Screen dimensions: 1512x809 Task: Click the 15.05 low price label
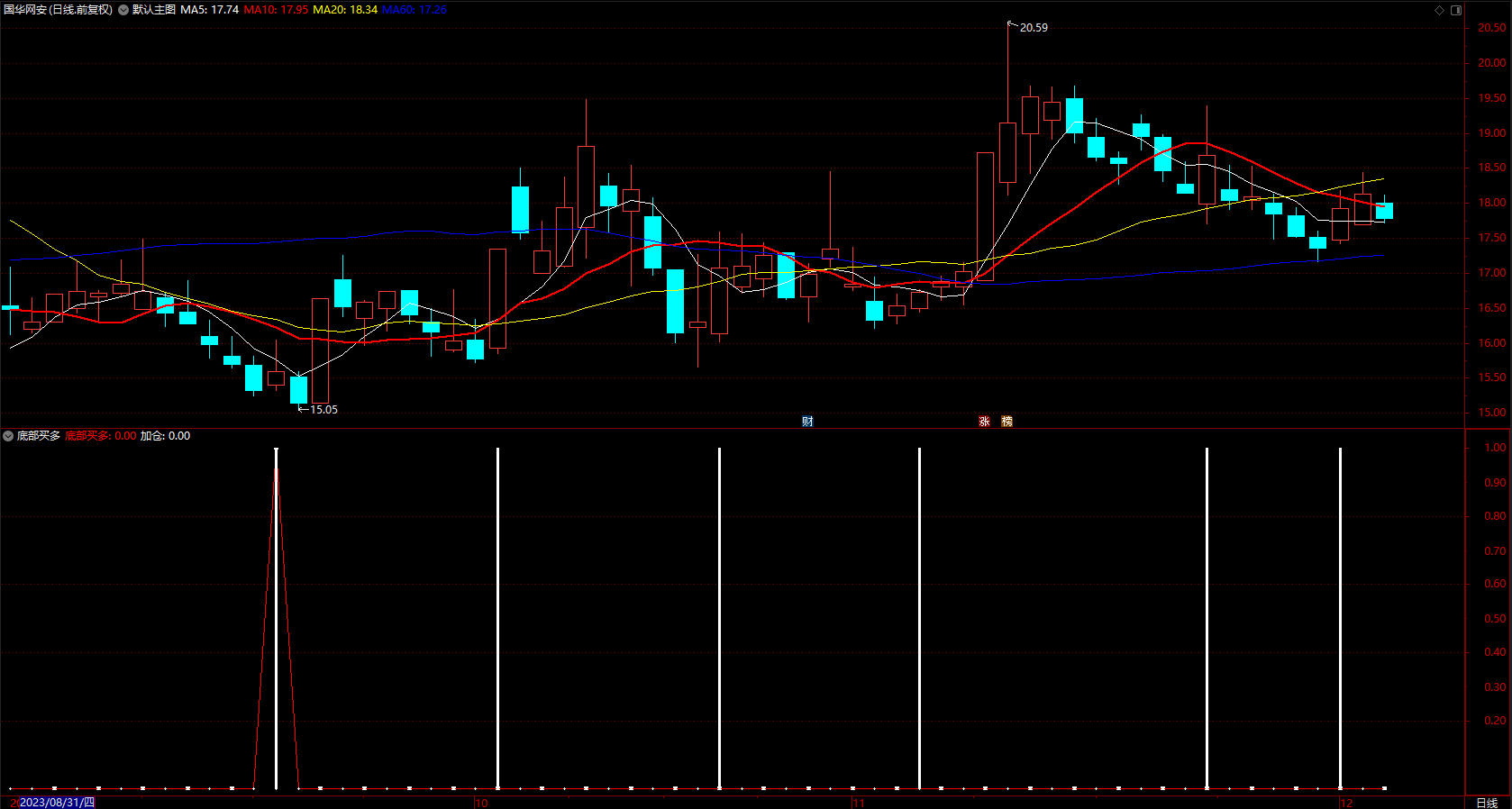pyautogui.click(x=323, y=410)
